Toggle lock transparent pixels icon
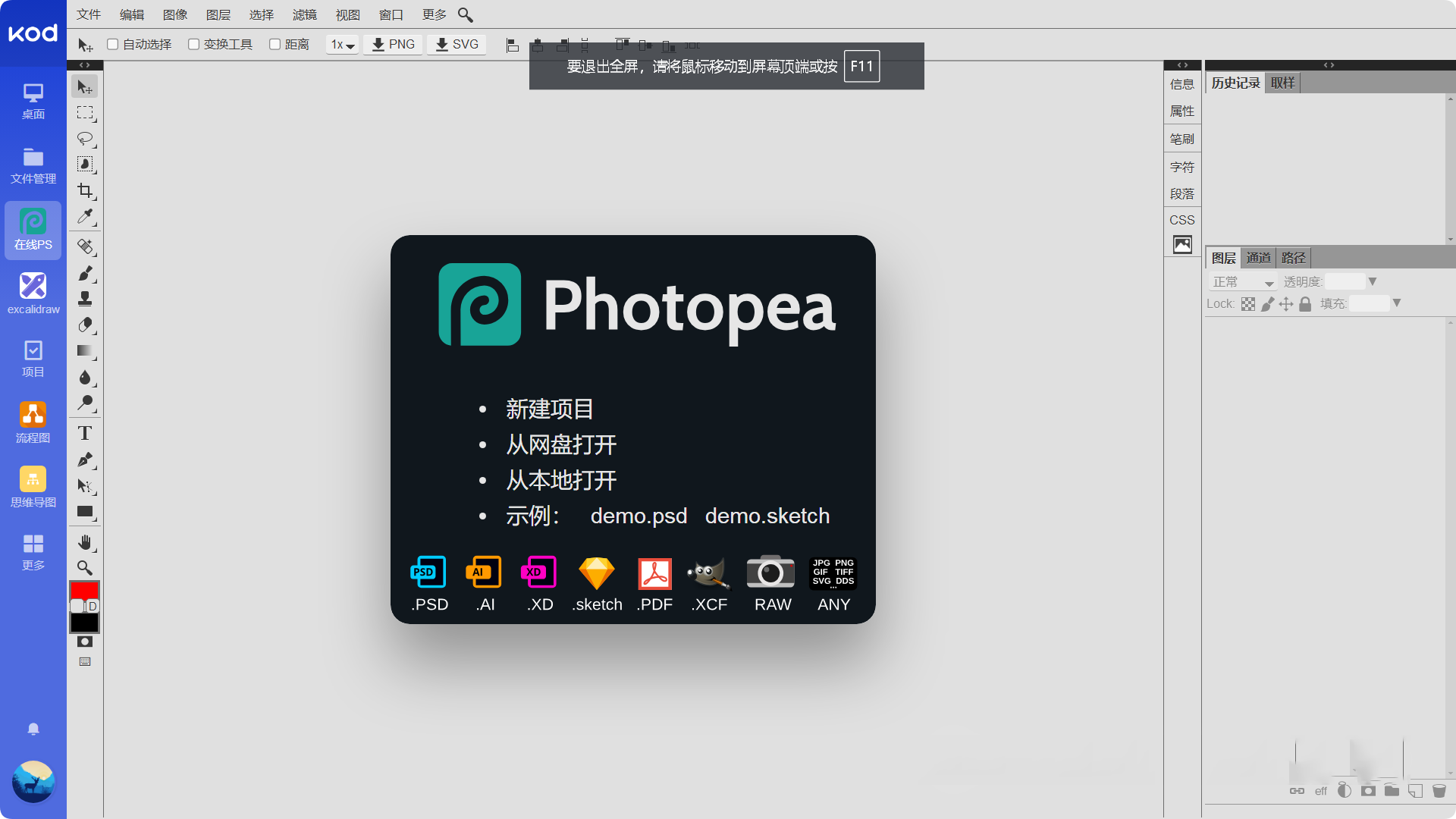 (1248, 304)
